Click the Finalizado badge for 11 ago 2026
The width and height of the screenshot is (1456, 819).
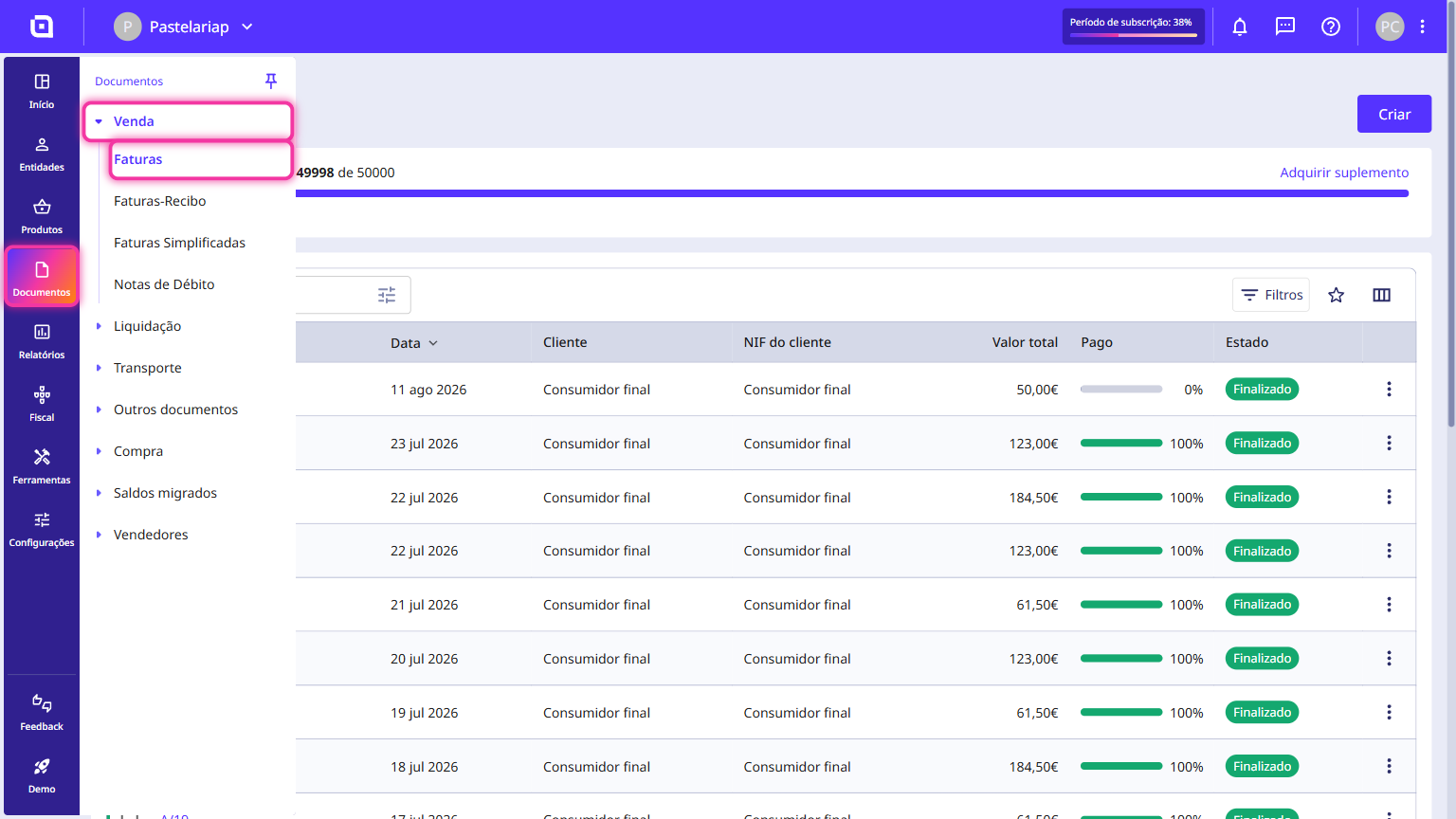(x=1262, y=389)
